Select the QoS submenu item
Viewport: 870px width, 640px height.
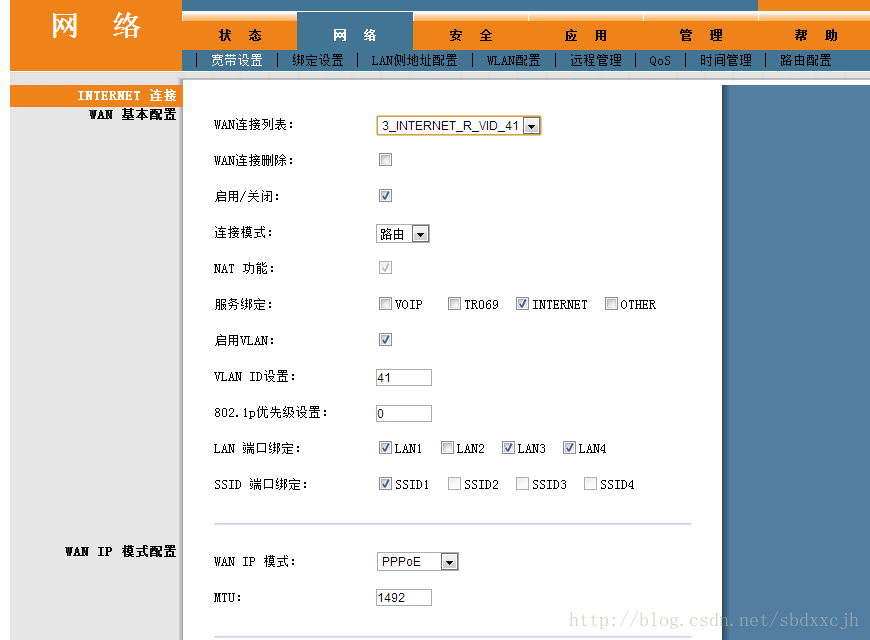pyautogui.click(x=660, y=60)
